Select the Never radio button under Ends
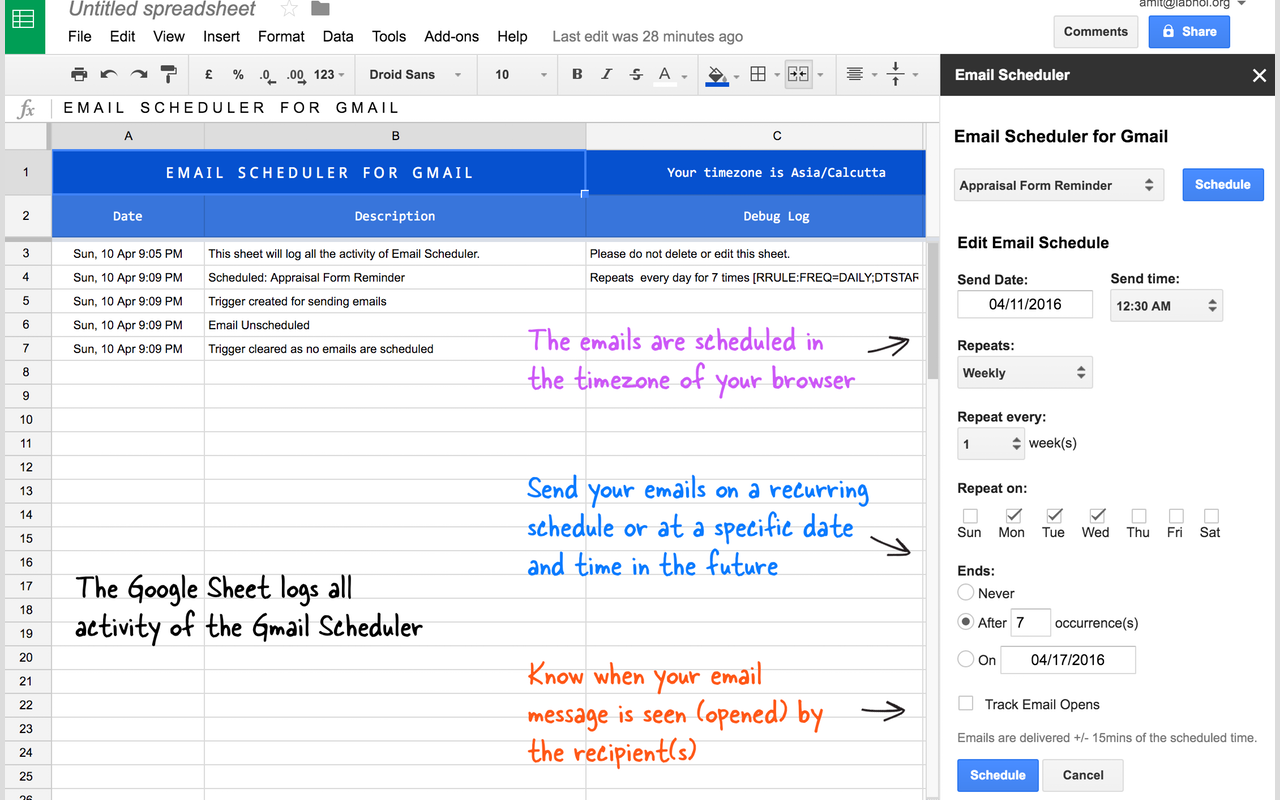 point(966,592)
